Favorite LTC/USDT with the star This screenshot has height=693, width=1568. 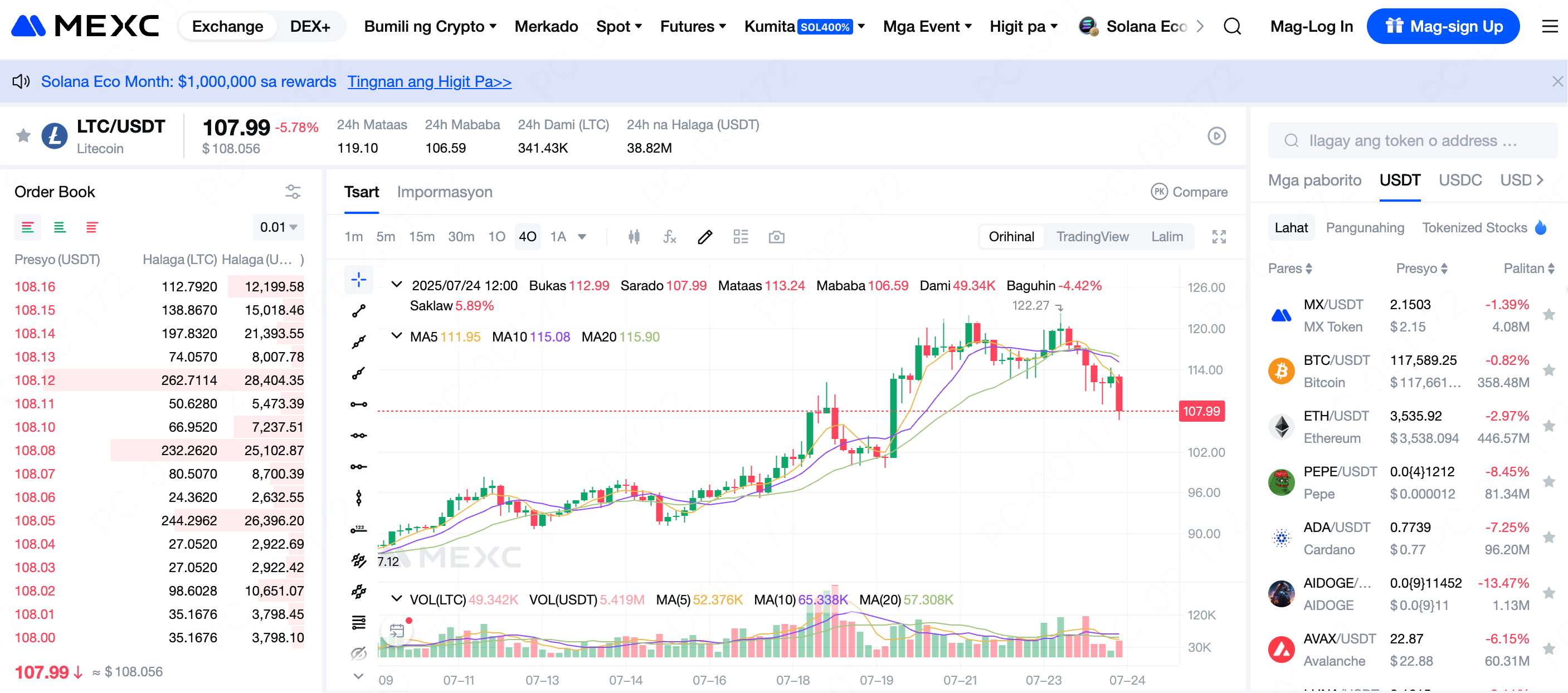(23, 135)
